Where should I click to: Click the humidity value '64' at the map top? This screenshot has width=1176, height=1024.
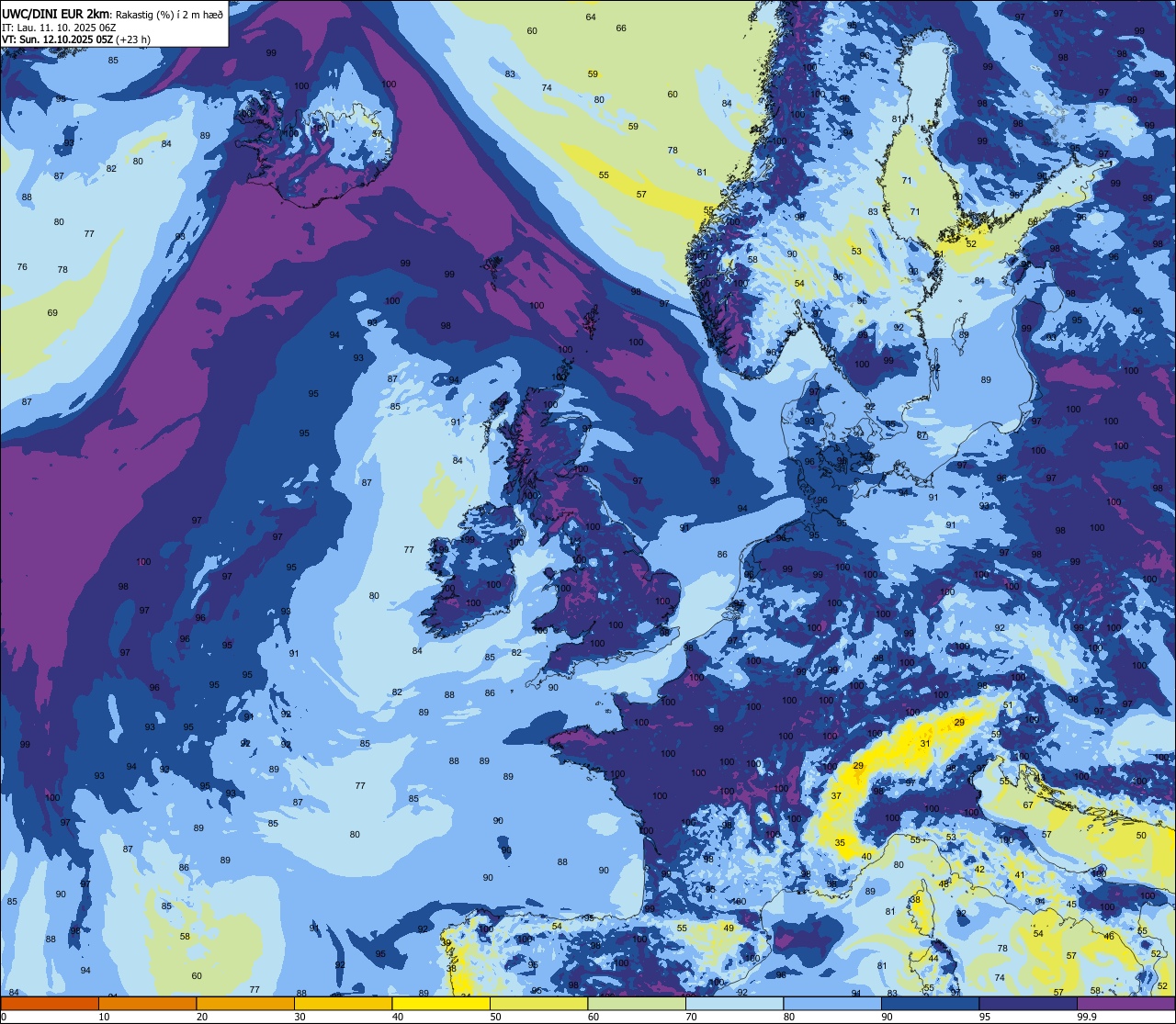coord(591,17)
